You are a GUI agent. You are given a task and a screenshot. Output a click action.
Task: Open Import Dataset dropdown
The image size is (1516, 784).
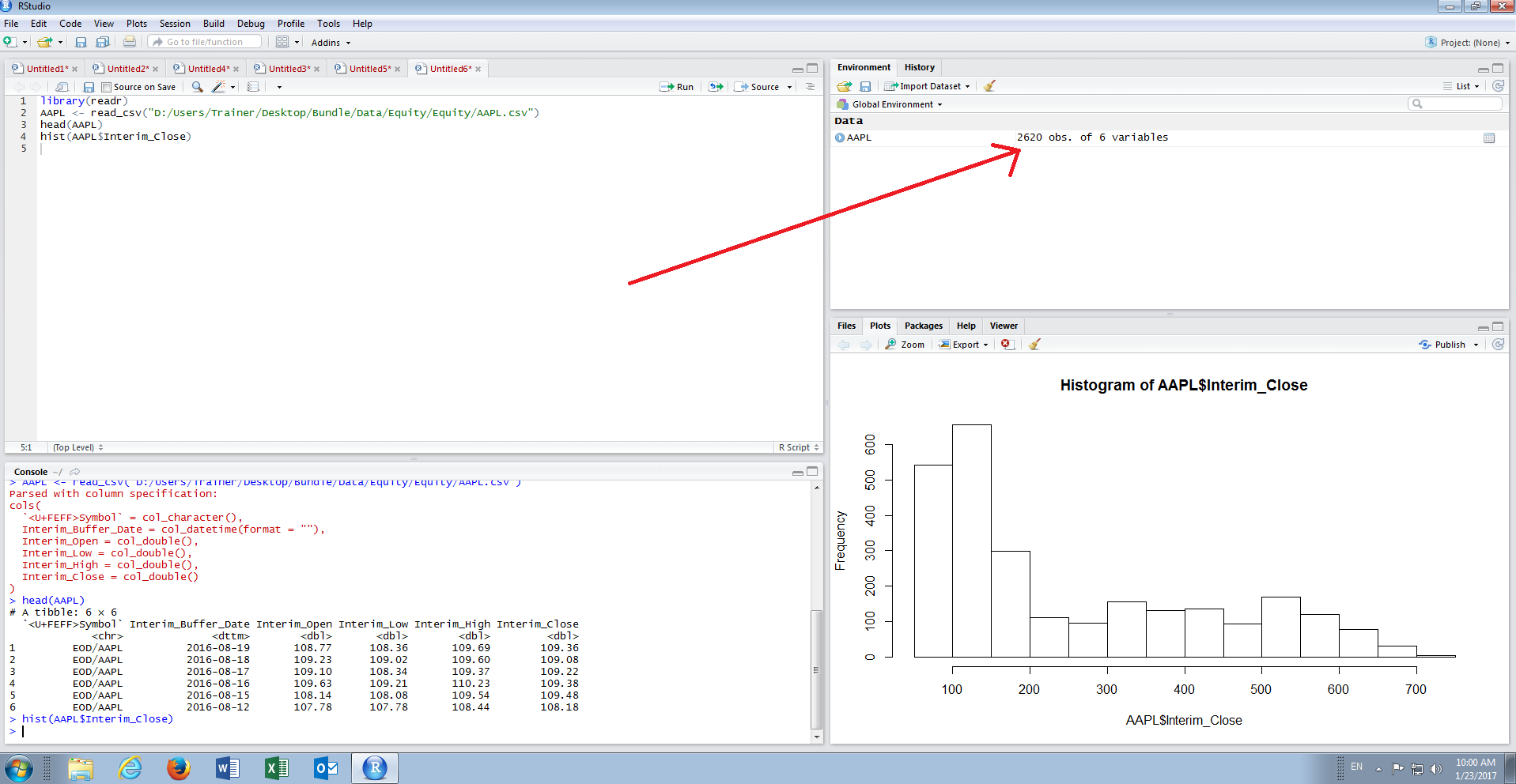tap(926, 86)
